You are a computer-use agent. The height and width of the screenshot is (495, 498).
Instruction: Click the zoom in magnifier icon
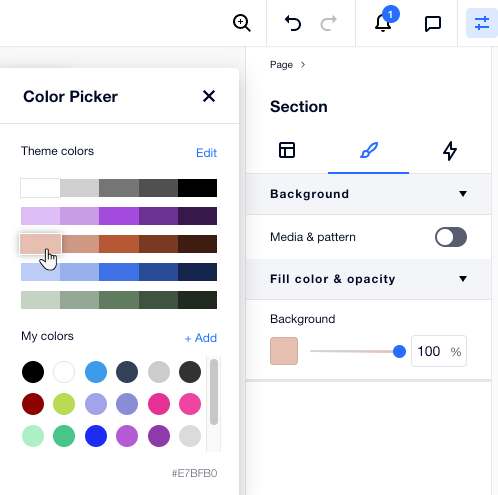coord(242,23)
